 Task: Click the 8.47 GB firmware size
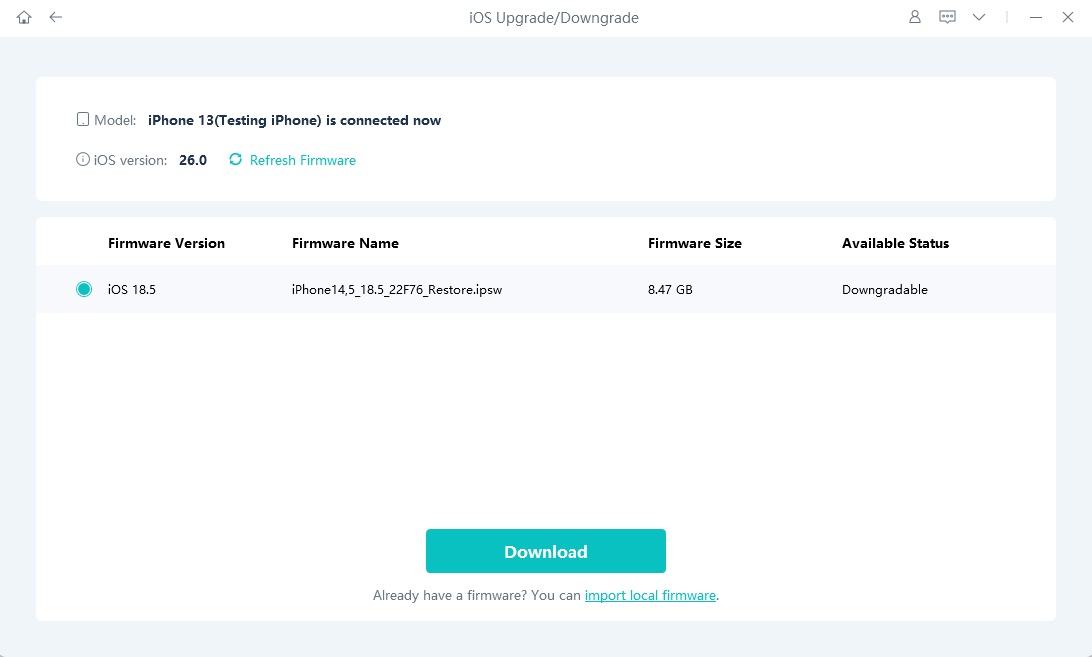[670, 290]
